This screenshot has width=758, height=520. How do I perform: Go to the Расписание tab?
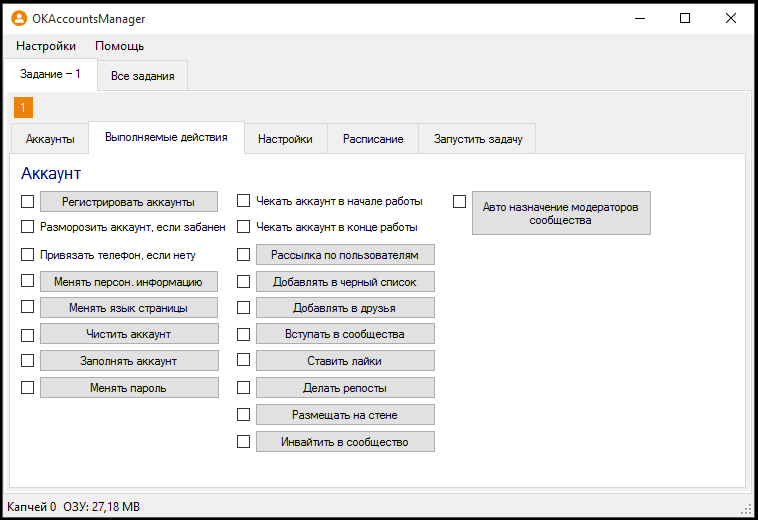tap(373, 139)
